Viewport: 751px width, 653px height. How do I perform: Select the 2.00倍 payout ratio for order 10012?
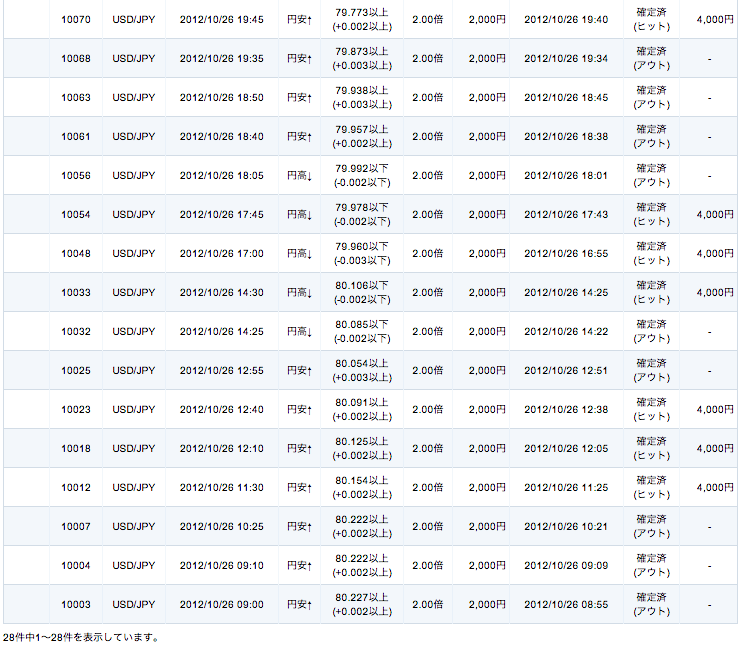coord(427,488)
